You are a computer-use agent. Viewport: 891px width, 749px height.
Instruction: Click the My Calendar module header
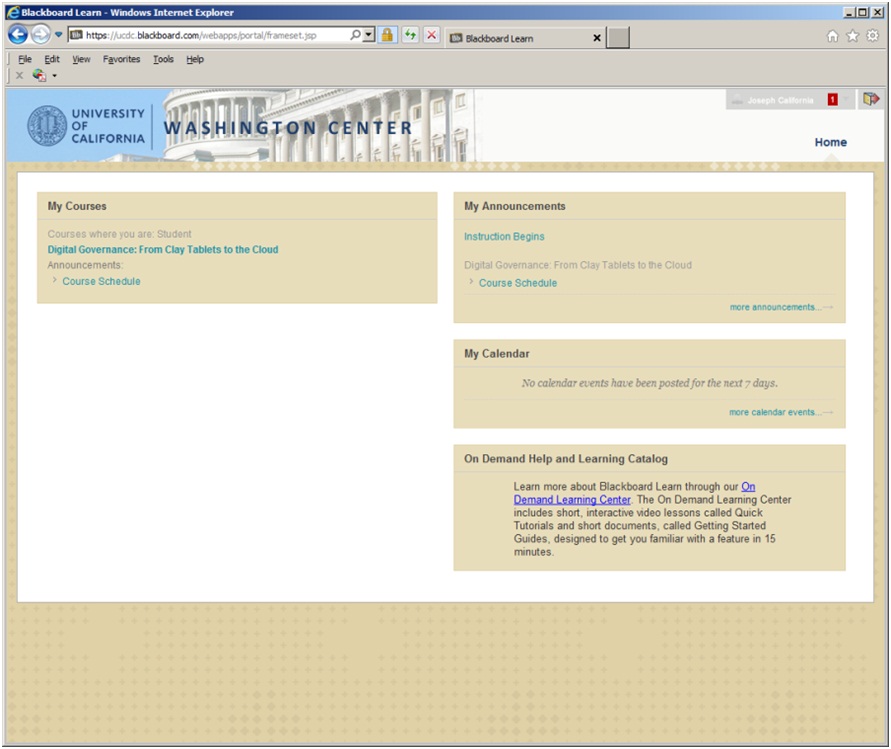(x=649, y=353)
